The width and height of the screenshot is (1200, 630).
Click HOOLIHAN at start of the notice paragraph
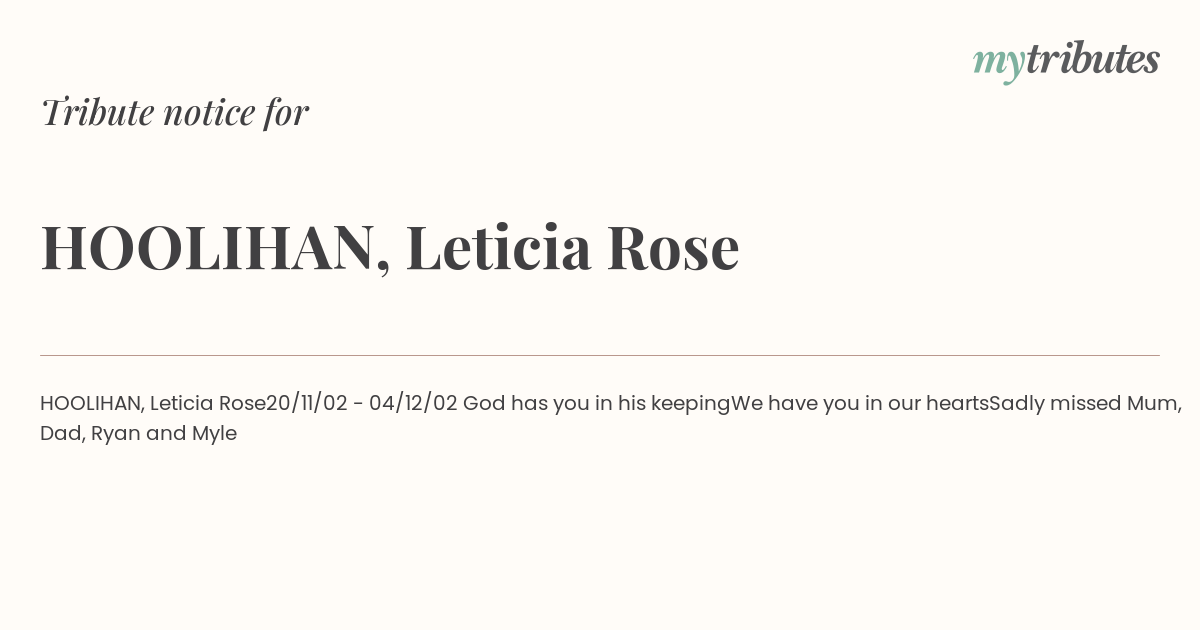(92, 404)
